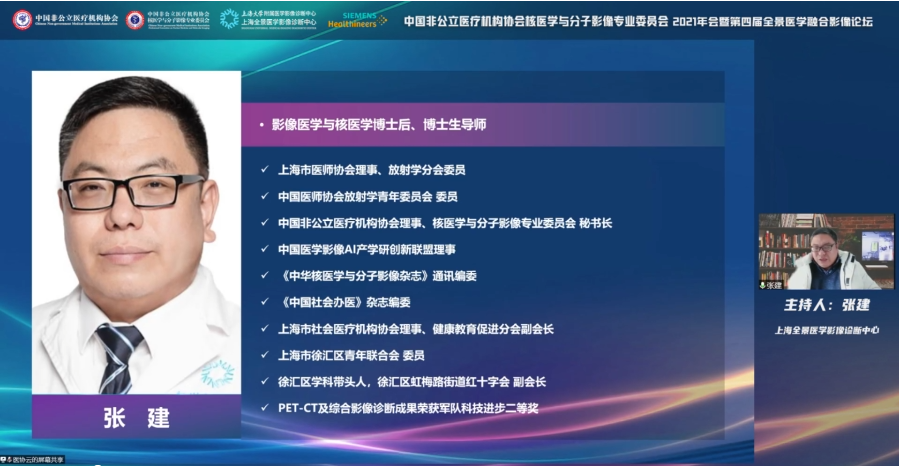Click the checkmark beside 中国医学影像AI产学研创新联盟理事
This screenshot has height=466, width=899.
tap(264, 248)
